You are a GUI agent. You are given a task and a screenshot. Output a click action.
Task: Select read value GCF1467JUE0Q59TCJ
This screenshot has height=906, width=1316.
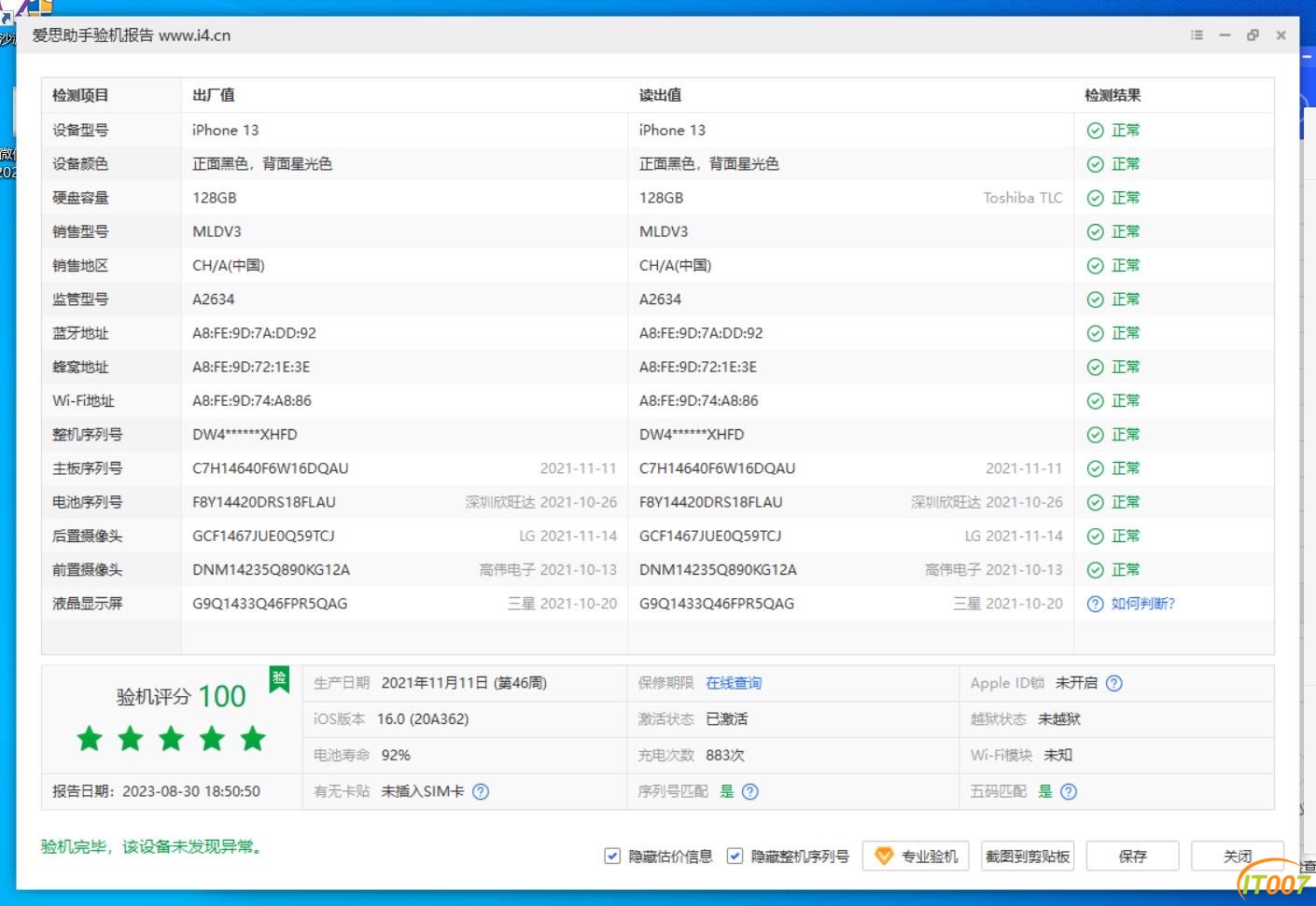tap(710, 537)
